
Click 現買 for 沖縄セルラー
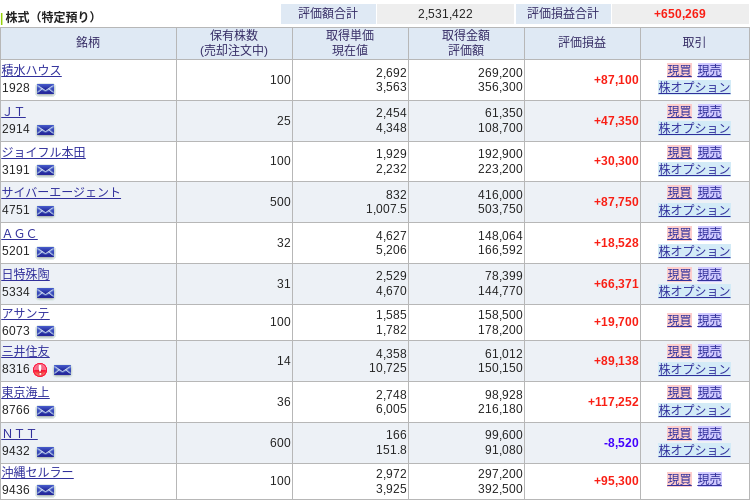point(680,480)
